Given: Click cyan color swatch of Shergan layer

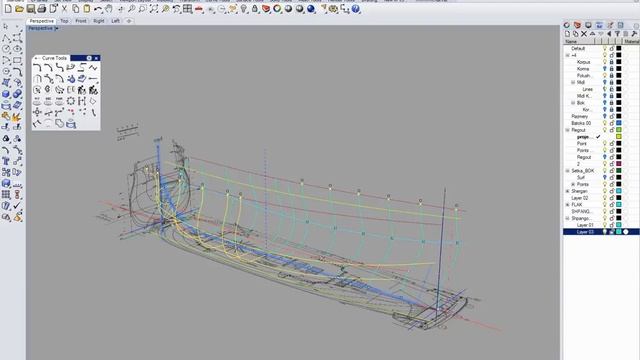Looking at the screenshot, I should [x=619, y=191].
